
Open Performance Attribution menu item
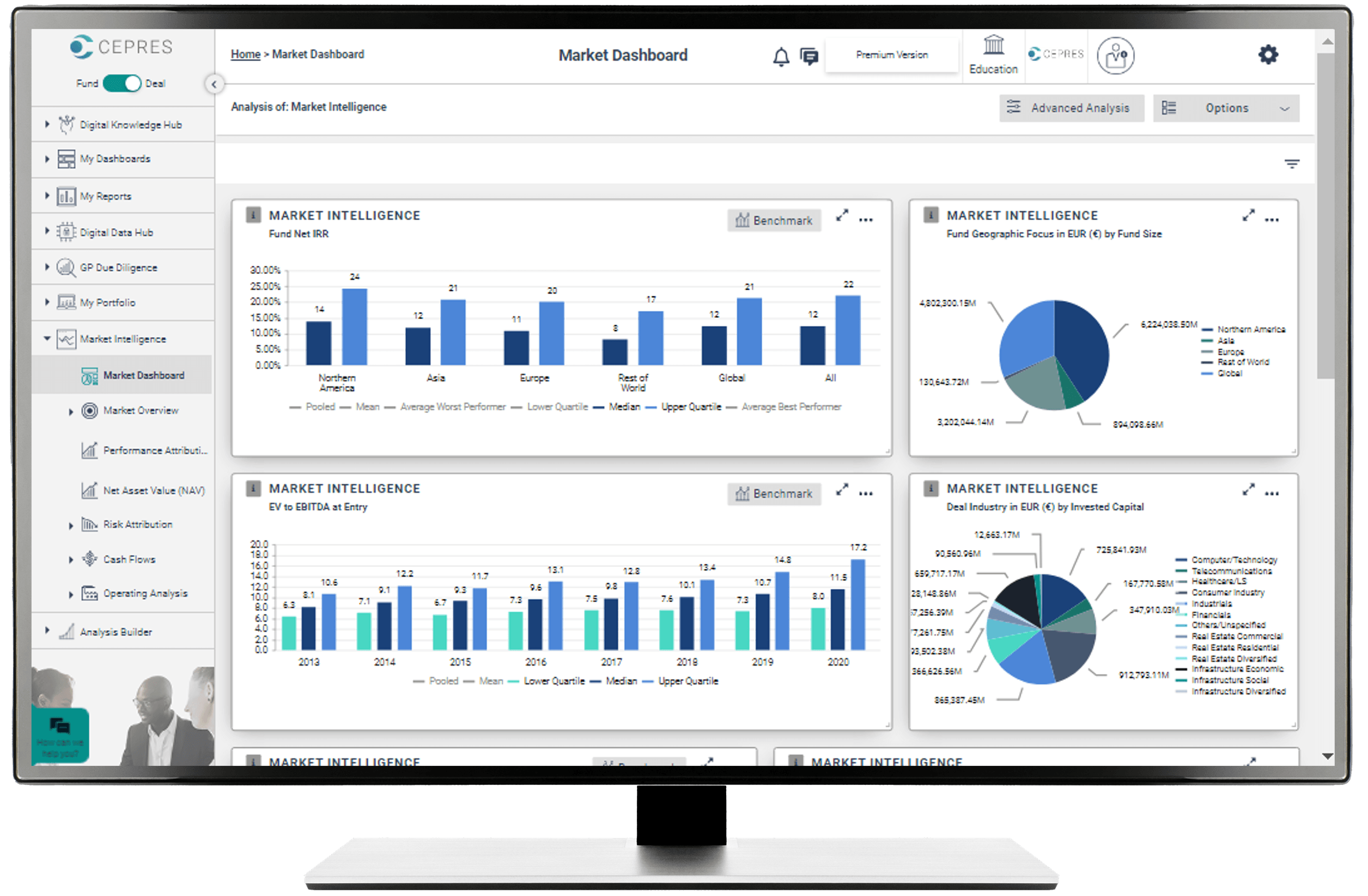coord(155,450)
